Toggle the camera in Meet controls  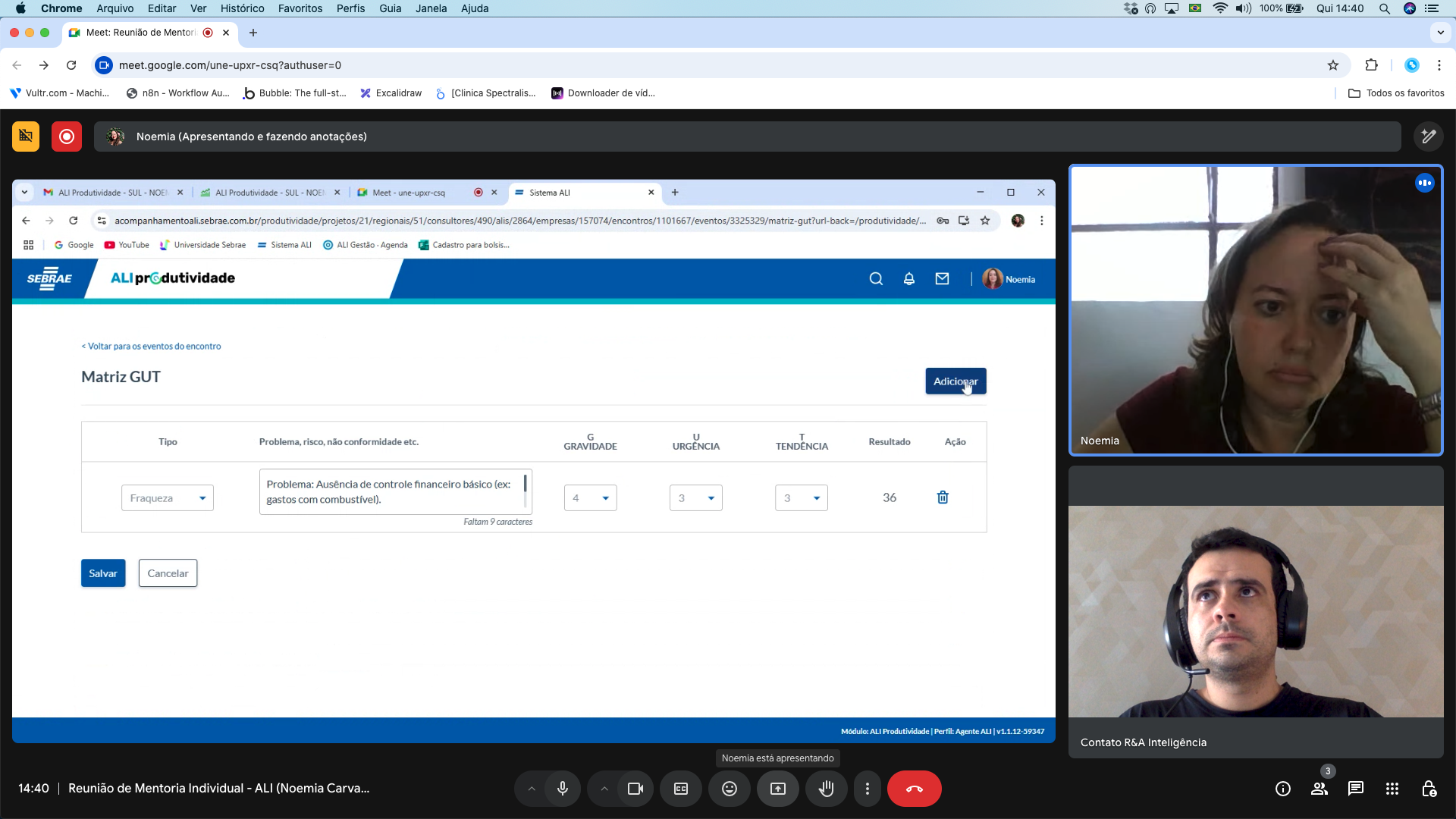pos(635,789)
